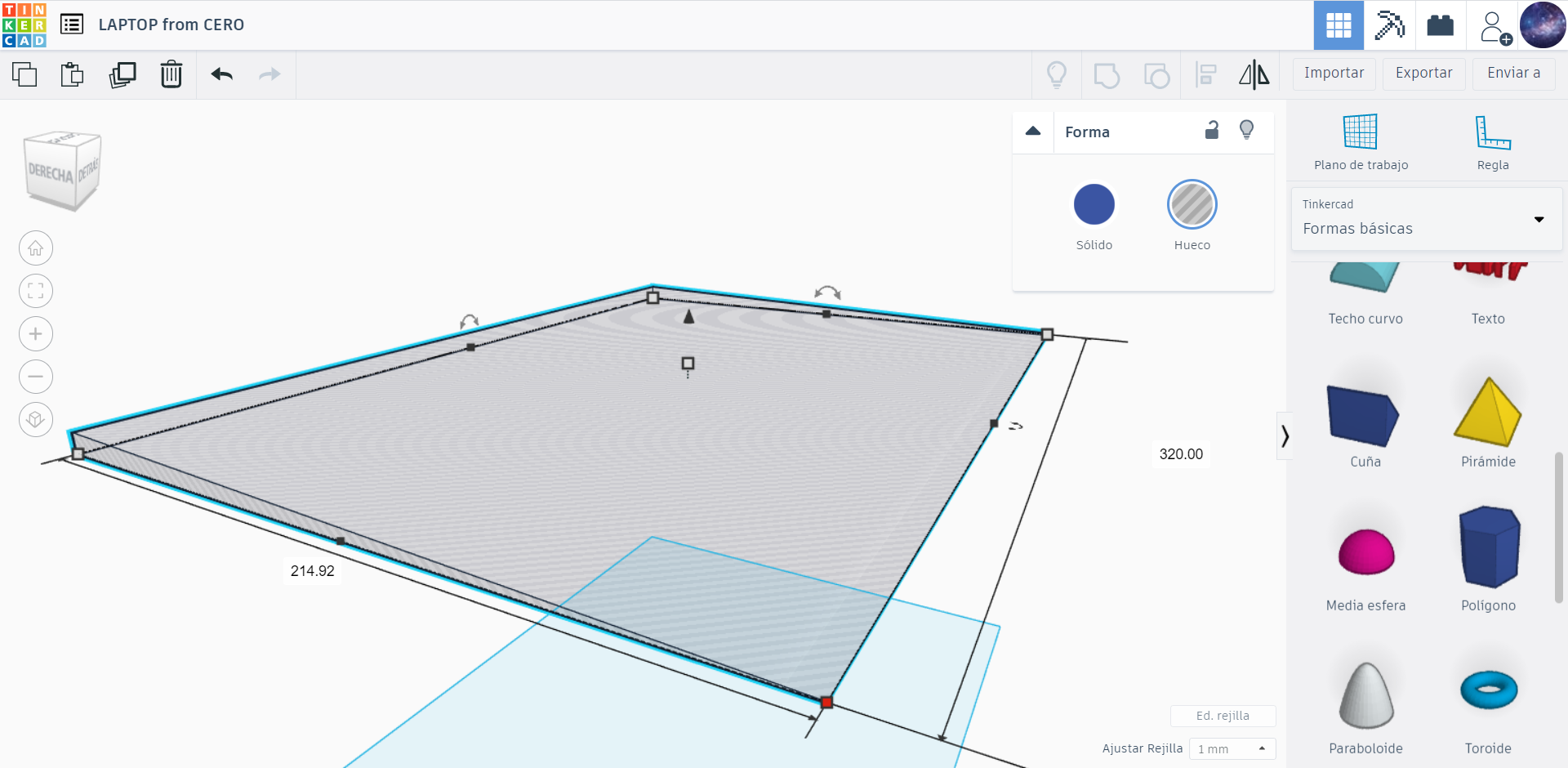Toggle perspective/orthographic view cube icon

[36, 420]
